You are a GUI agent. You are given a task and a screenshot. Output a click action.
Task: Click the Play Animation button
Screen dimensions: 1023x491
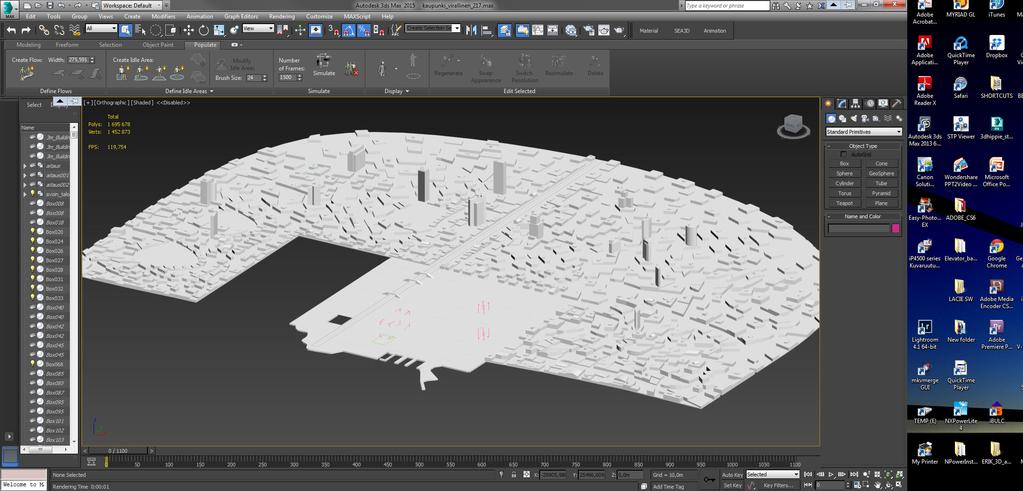831,475
